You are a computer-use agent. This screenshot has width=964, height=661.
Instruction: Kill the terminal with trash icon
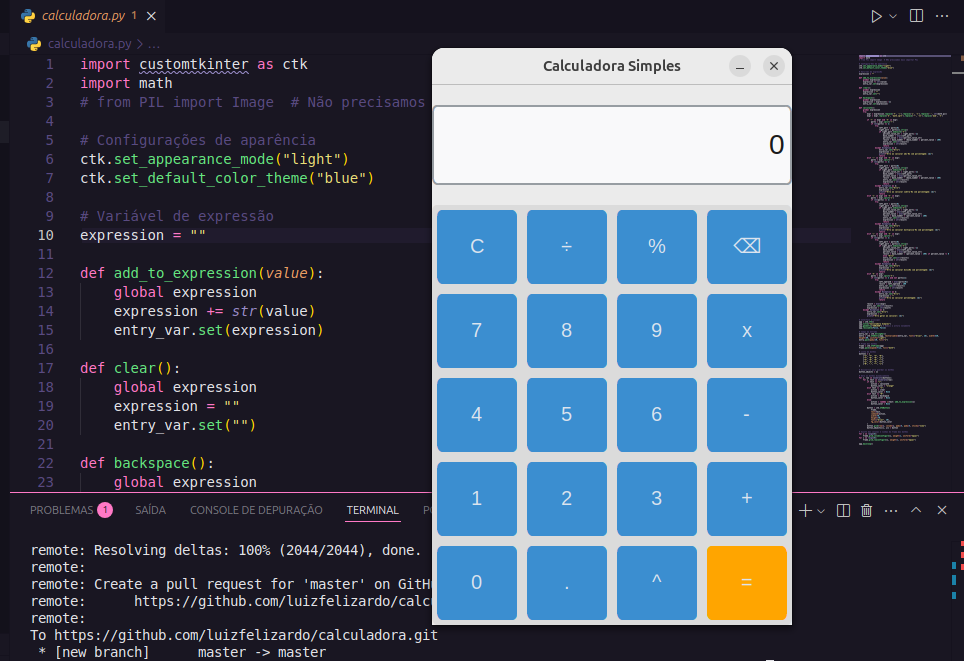tap(867, 510)
